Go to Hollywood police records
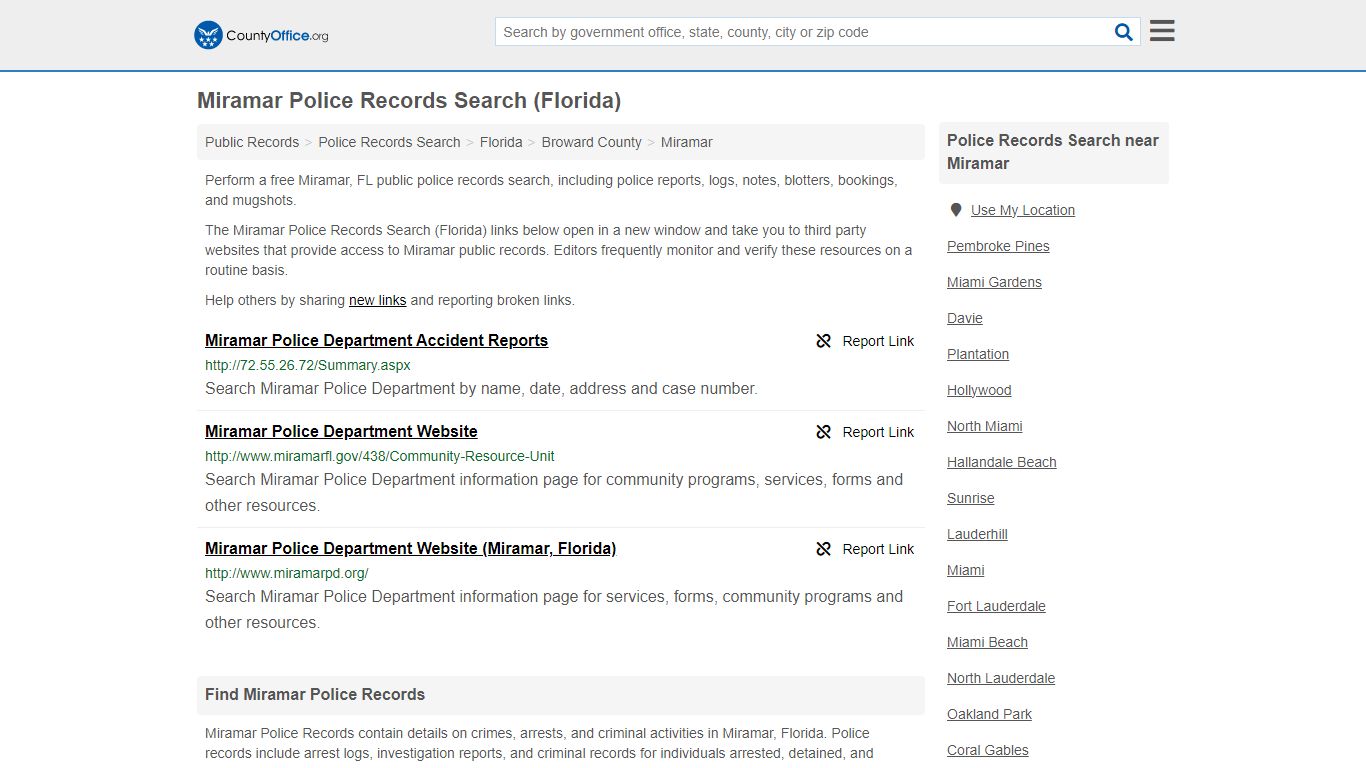 979,390
